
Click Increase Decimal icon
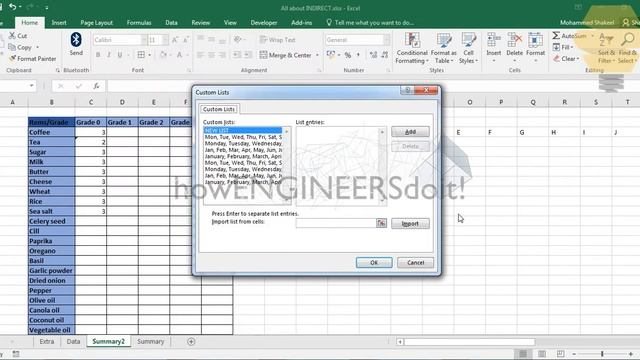coord(373,55)
